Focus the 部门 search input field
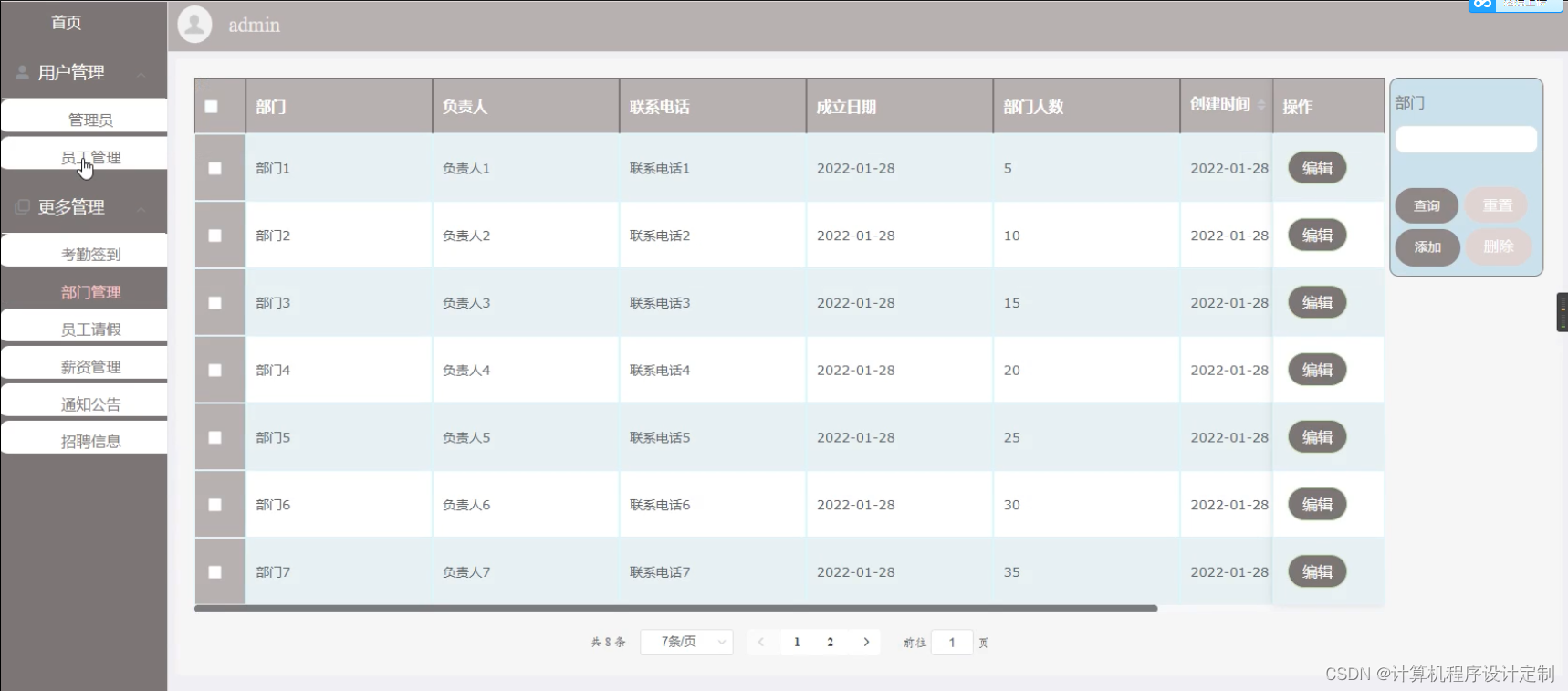This screenshot has width=1568, height=691. 1466,140
